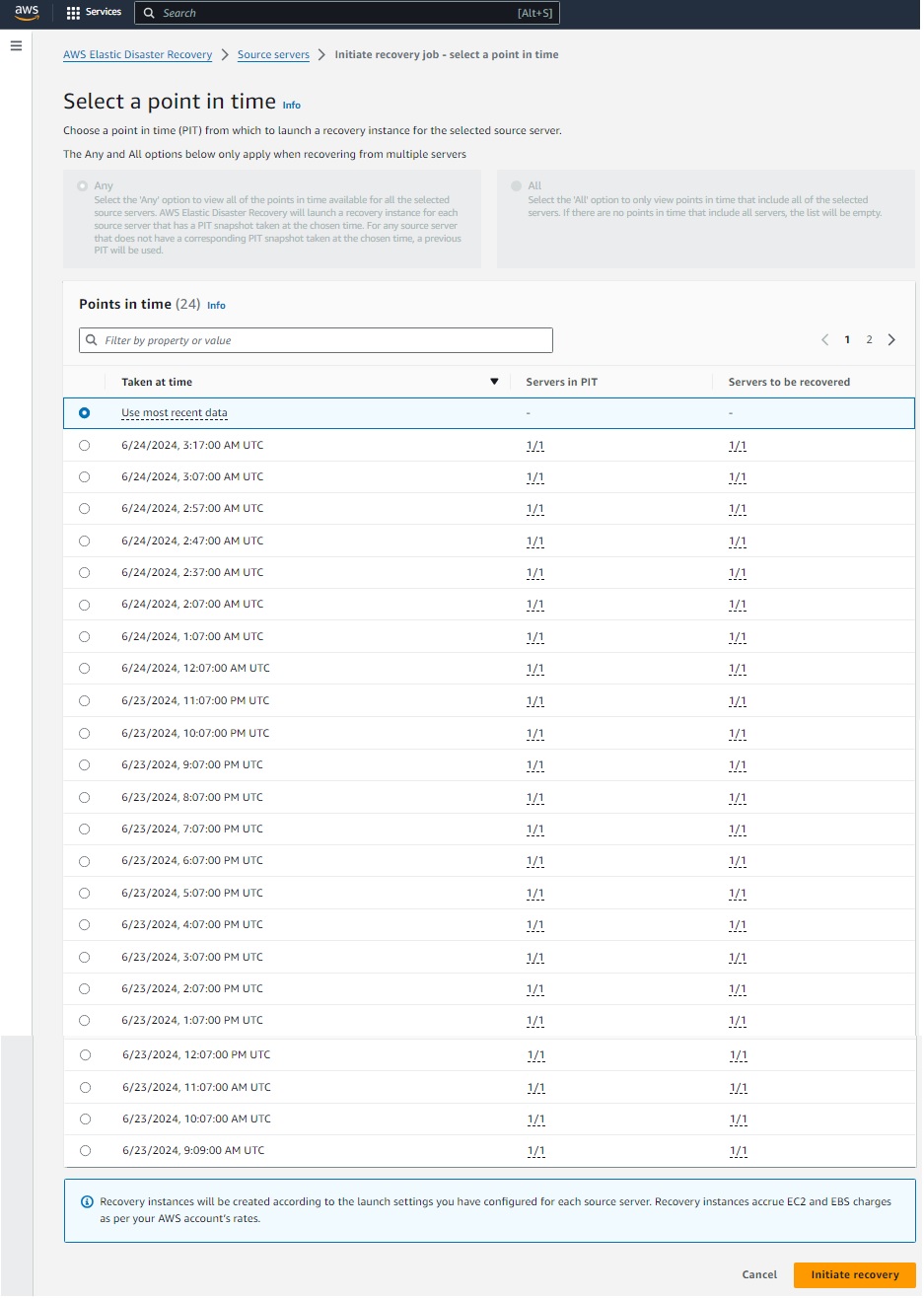Viewport: 924px width, 1299px height.
Task: Cancel the recovery job setup
Action: [759, 1274]
